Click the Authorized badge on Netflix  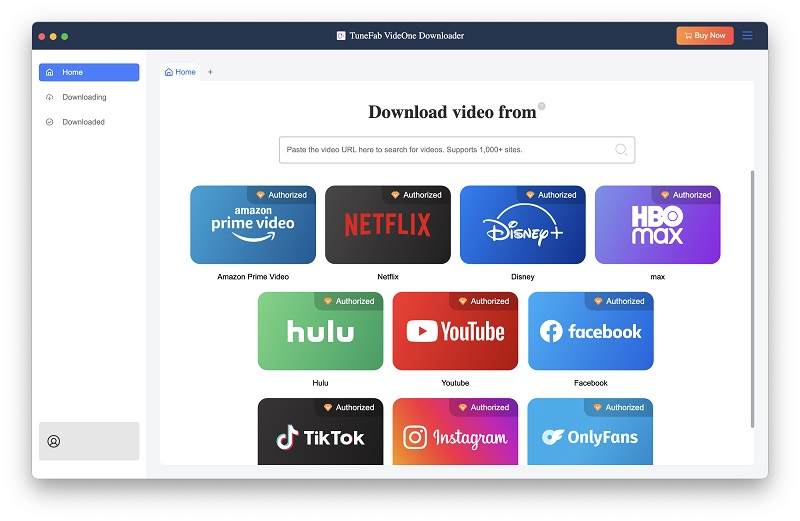[x=416, y=194]
